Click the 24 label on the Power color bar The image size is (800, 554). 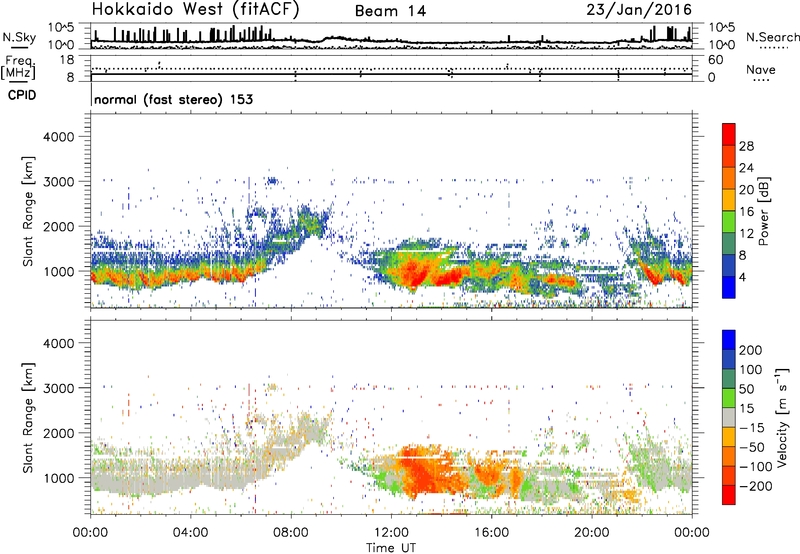[746, 168]
